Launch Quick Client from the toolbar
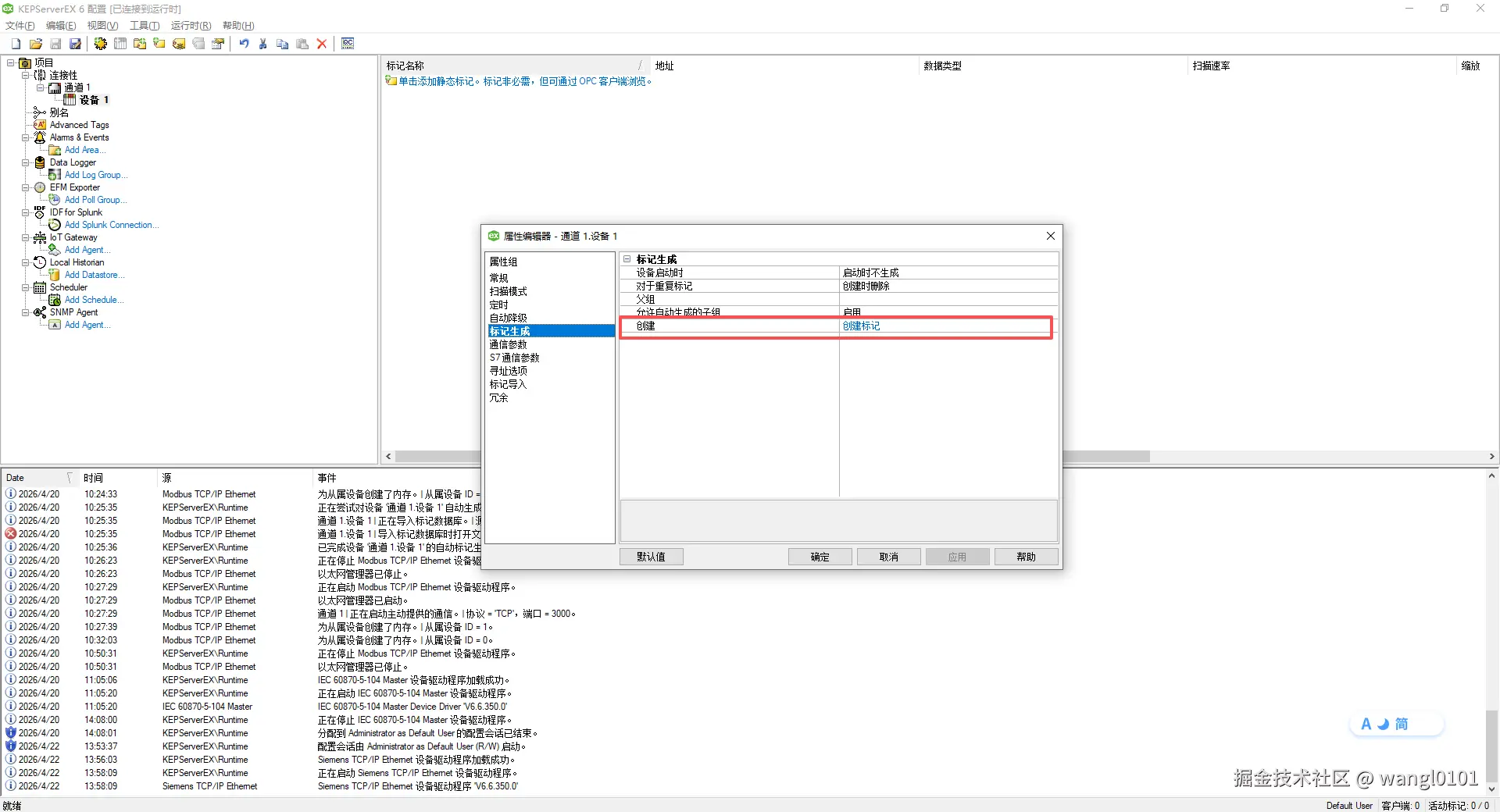The width and height of the screenshot is (1500, 812). click(x=348, y=44)
